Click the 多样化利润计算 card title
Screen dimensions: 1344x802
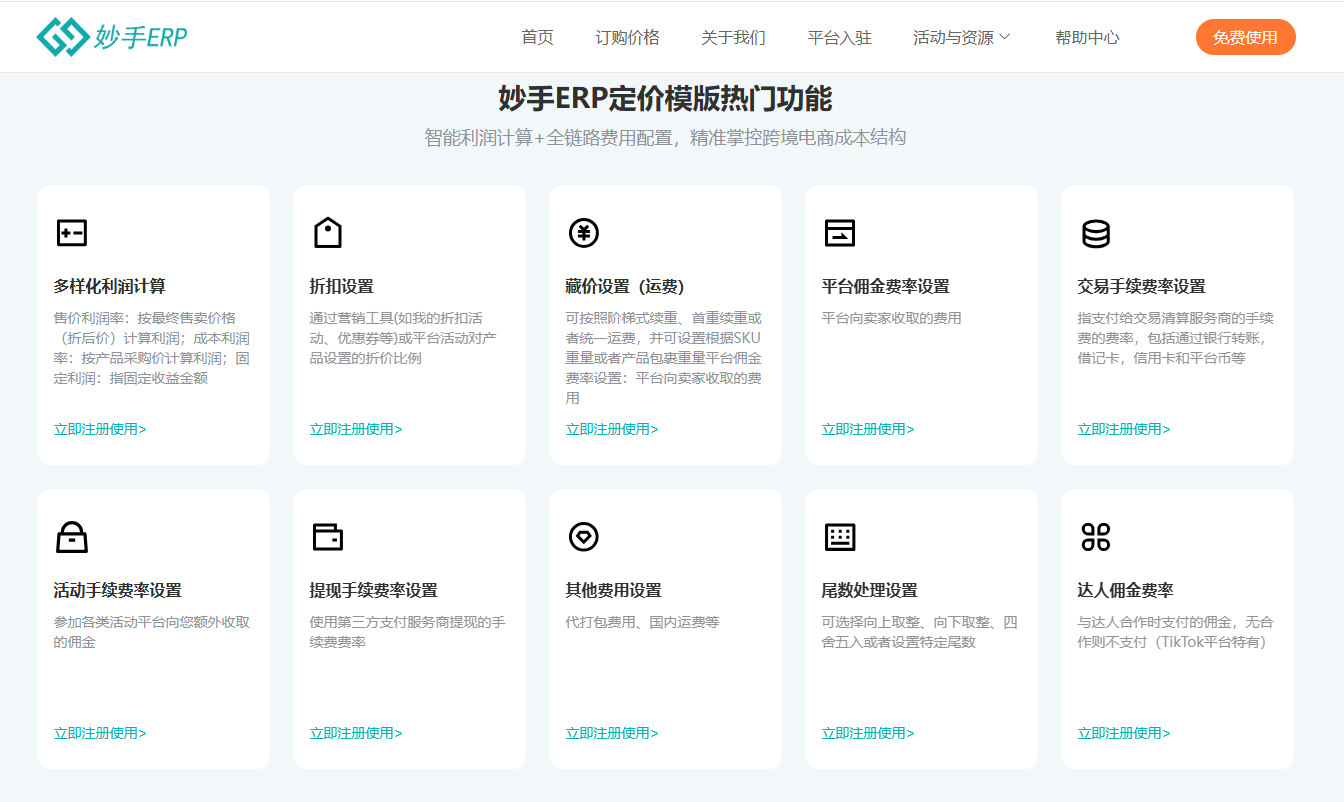pyautogui.click(x=110, y=286)
